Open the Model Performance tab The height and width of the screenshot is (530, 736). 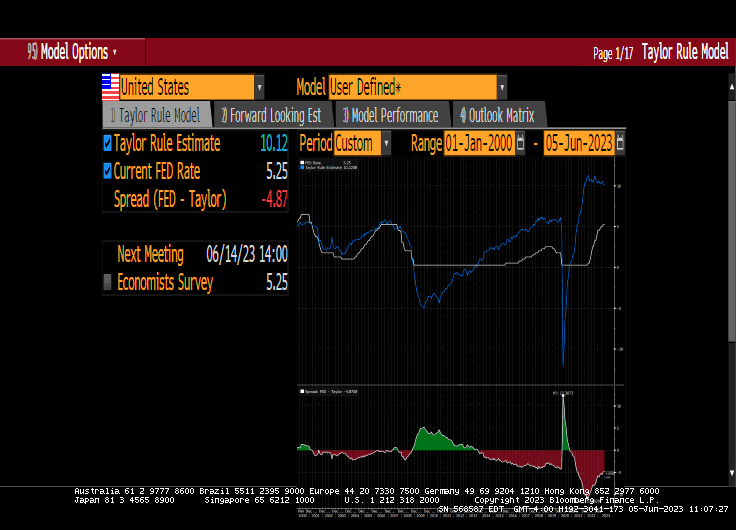(x=390, y=115)
